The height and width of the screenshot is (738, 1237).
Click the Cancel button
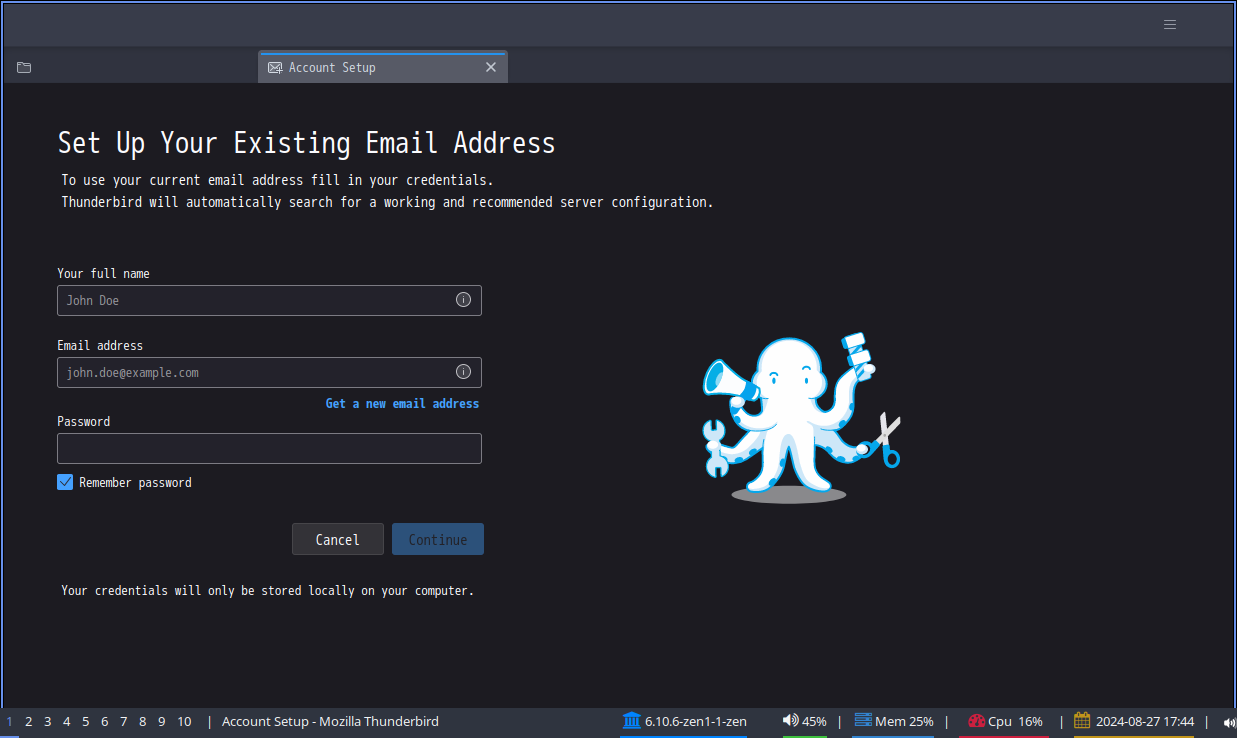click(x=338, y=539)
